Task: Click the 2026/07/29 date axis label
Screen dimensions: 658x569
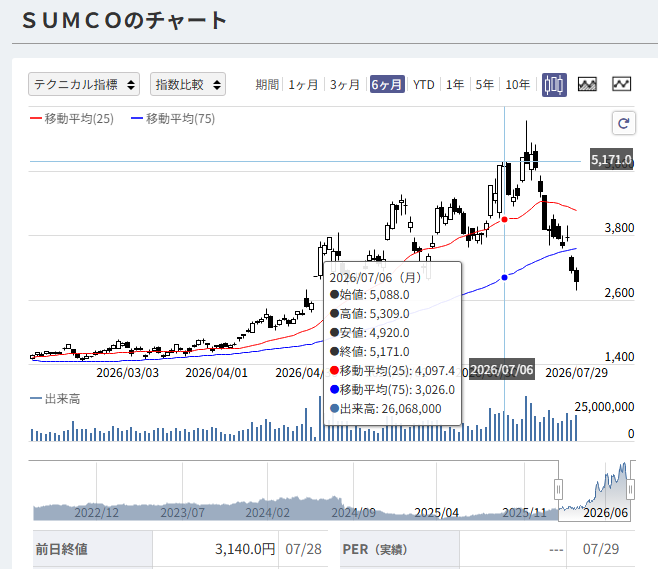Action: 576,373
